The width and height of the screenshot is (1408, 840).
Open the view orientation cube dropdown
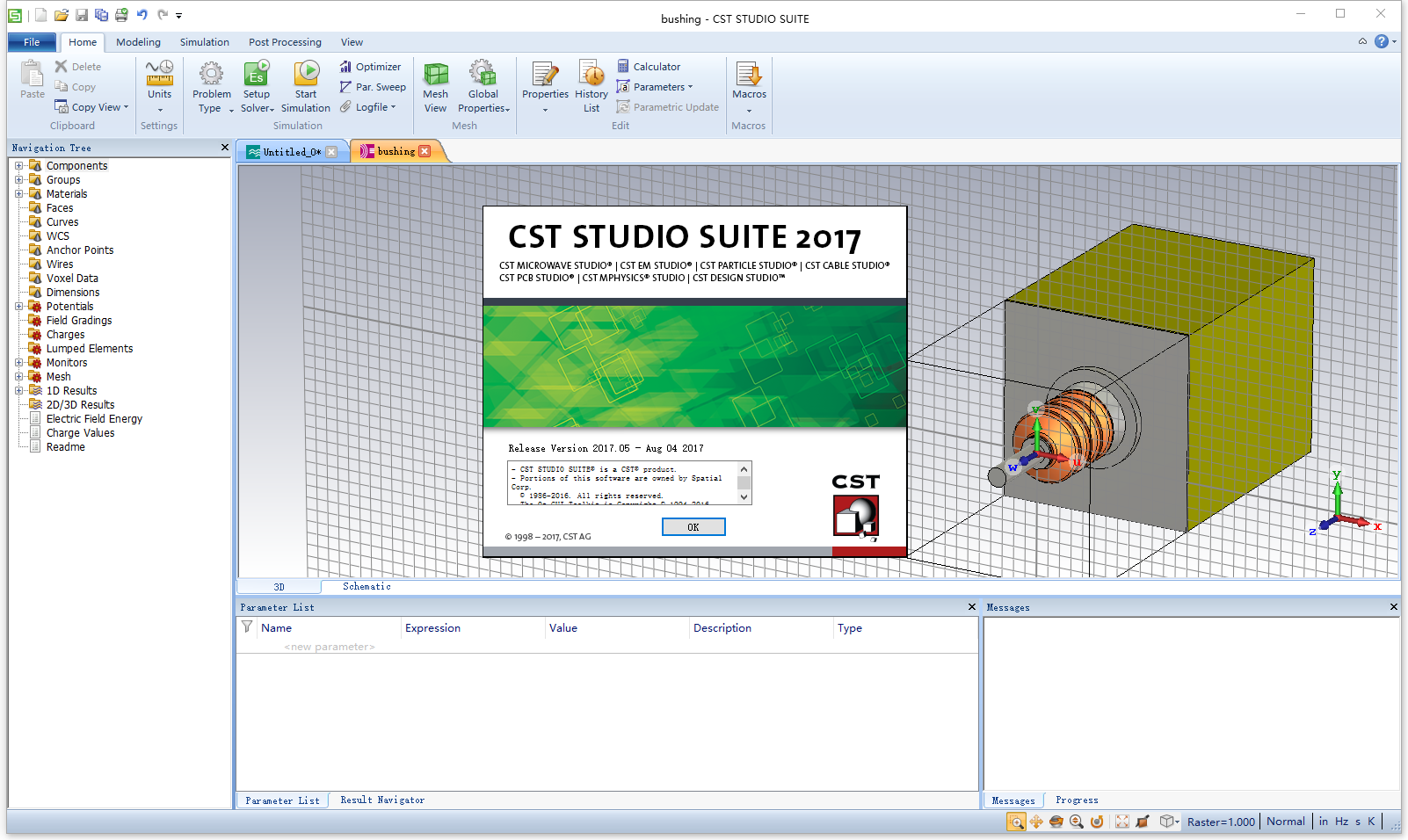click(1170, 822)
